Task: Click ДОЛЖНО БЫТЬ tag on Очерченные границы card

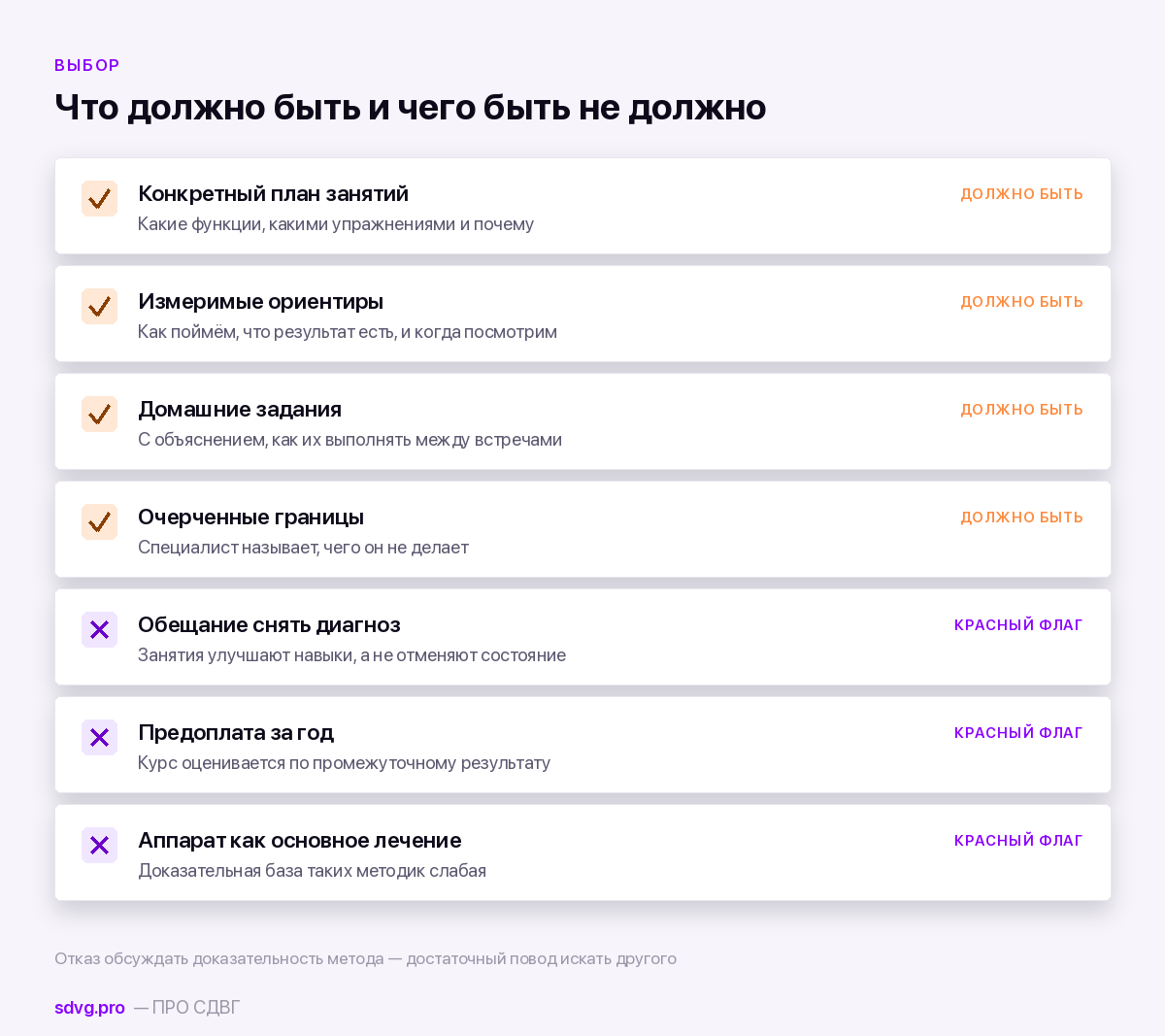Action: [1021, 518]
